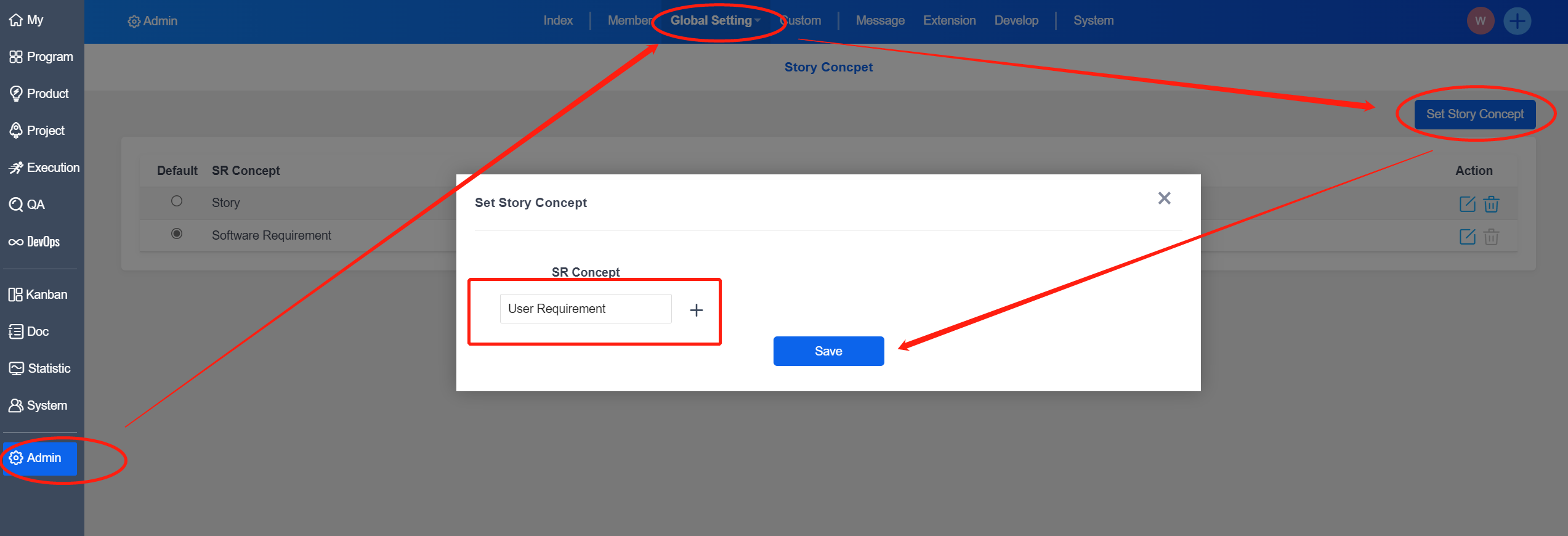Open Statistic in the sidebar

[x=42, y=368]
